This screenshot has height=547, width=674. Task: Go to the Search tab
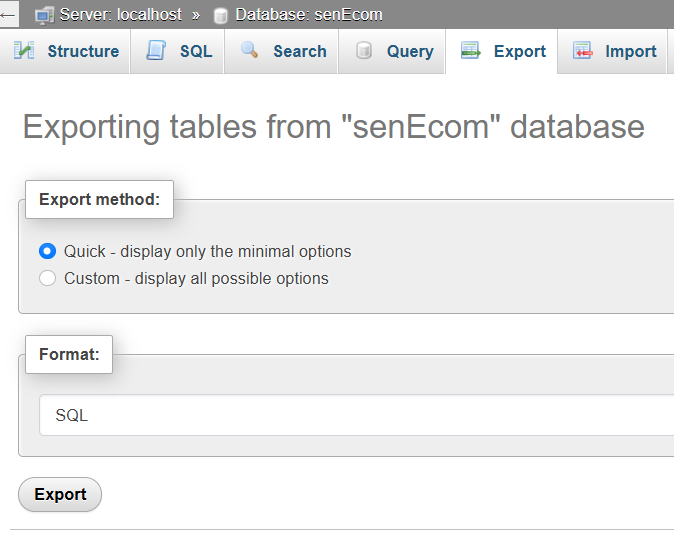point(299,51)
